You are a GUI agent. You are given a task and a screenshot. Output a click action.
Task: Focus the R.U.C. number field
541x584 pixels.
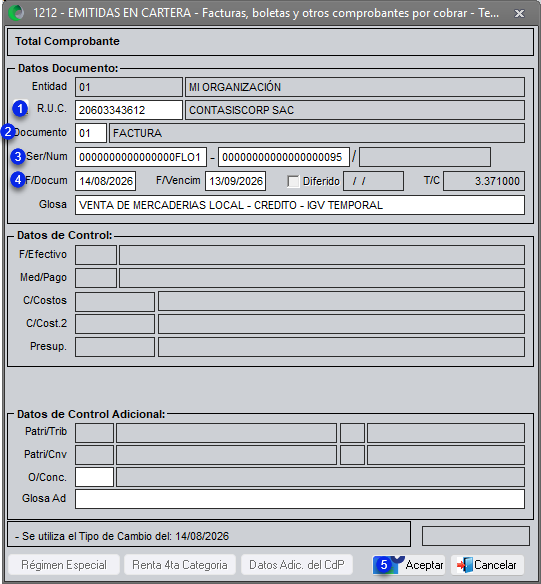pyautogui.click(x=129, y=110)
